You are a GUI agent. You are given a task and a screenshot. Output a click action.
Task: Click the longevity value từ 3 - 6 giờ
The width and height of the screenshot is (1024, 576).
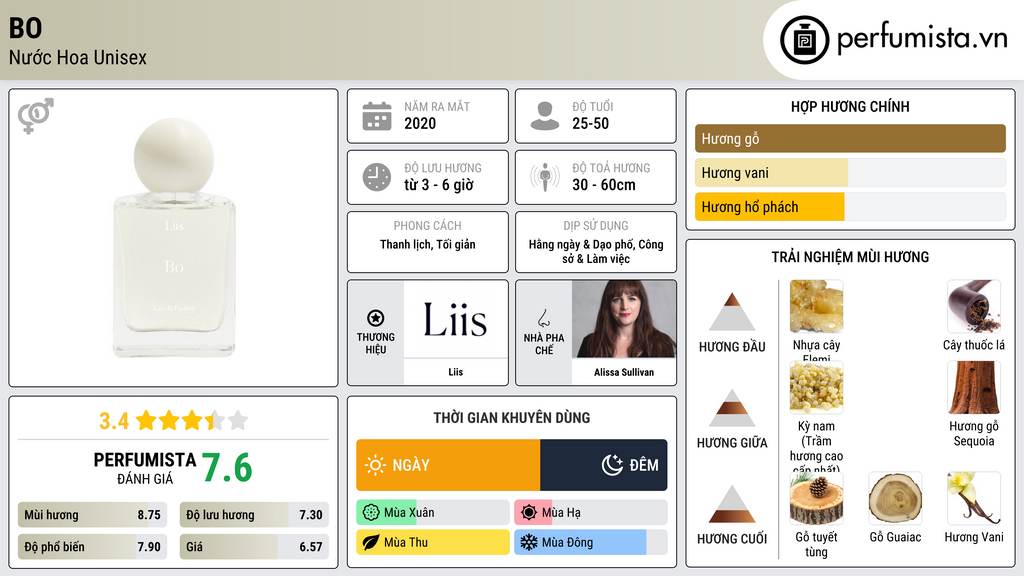pos(439,185)
